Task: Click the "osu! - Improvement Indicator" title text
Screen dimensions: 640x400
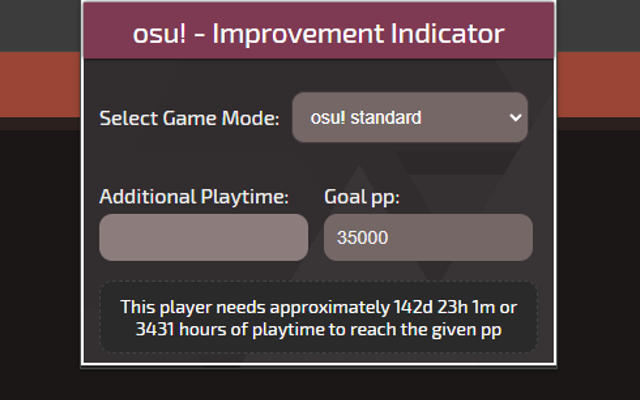Action: (318, 33)
